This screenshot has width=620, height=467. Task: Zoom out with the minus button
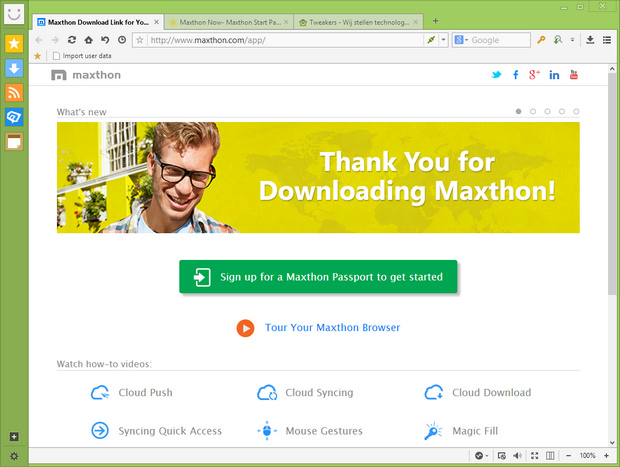click(x=568, y=456)
